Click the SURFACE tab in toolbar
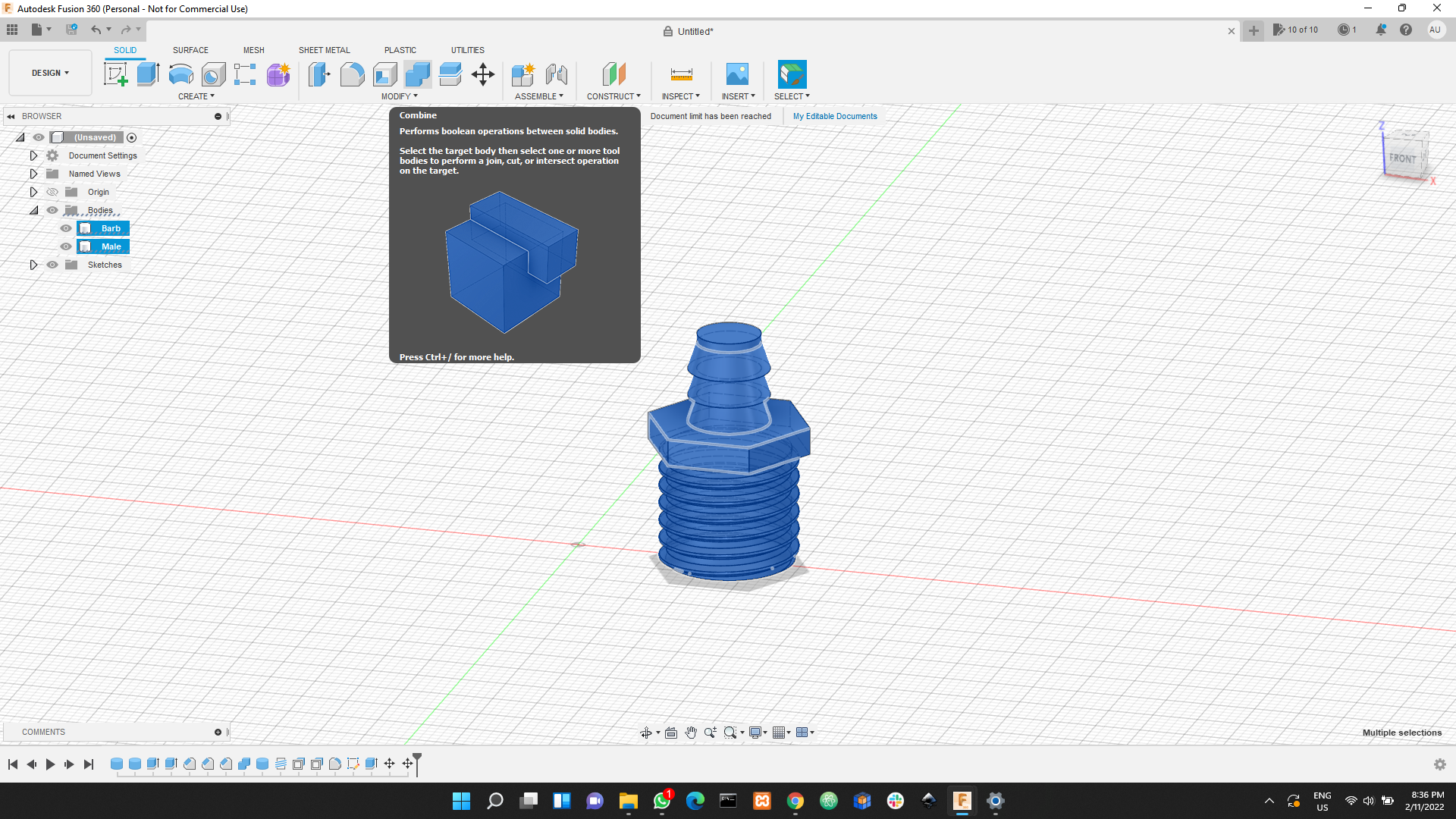Viewport: 1456px width, 819px height. [190, 50]
